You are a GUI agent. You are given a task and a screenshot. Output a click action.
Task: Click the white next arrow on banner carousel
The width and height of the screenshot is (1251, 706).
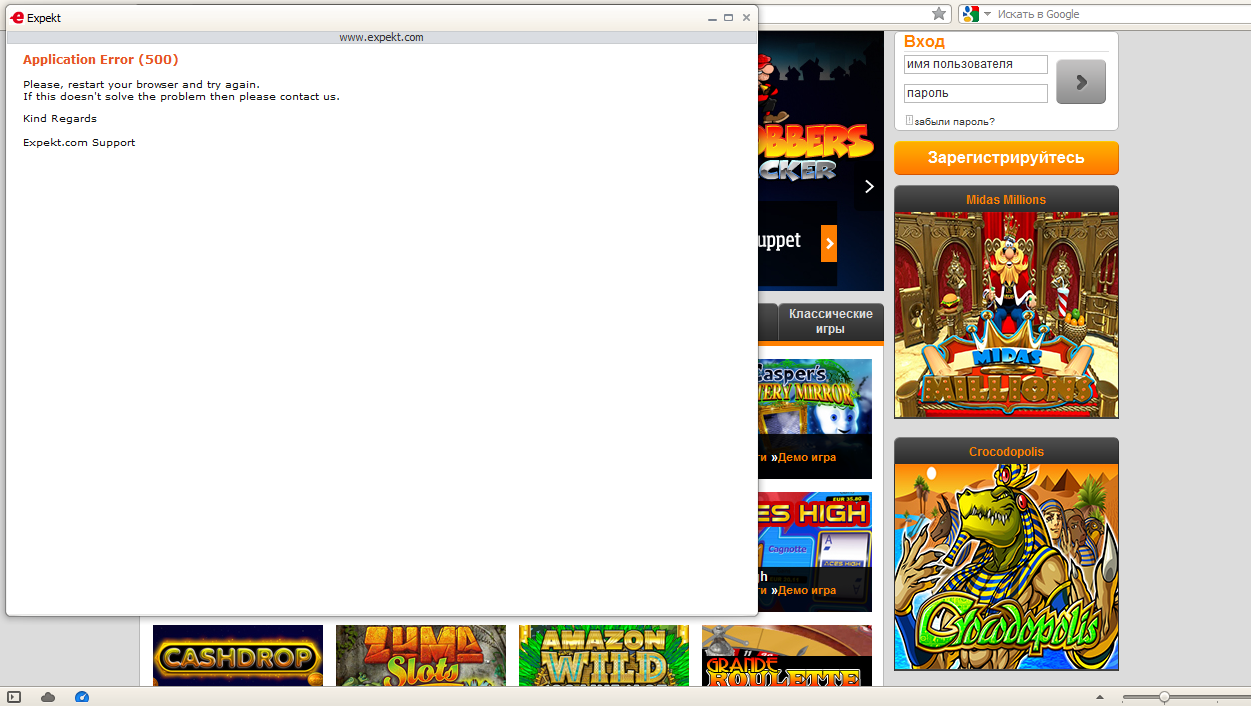coord(869,187)
